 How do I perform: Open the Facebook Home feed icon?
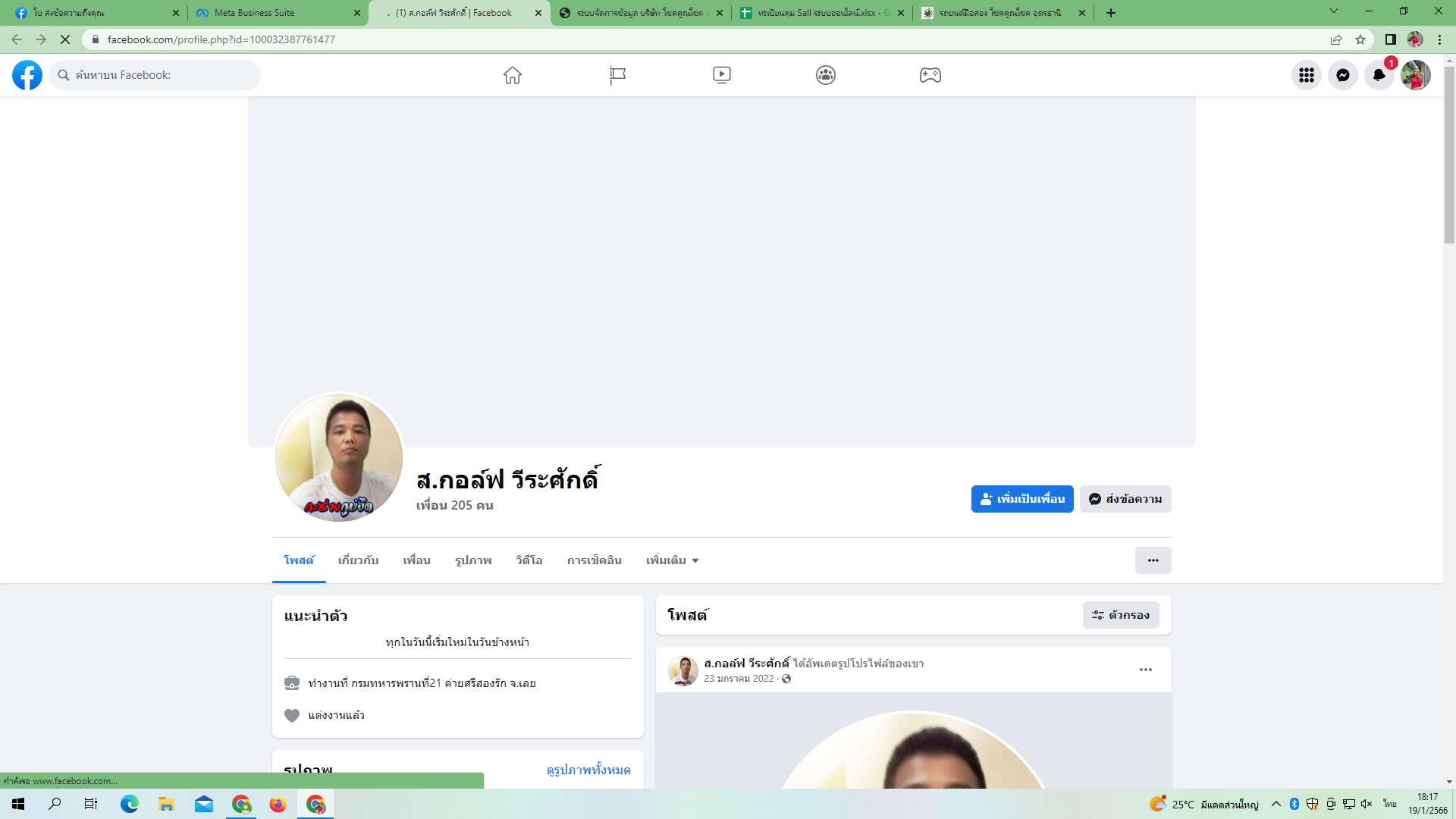tap(513, 75)
